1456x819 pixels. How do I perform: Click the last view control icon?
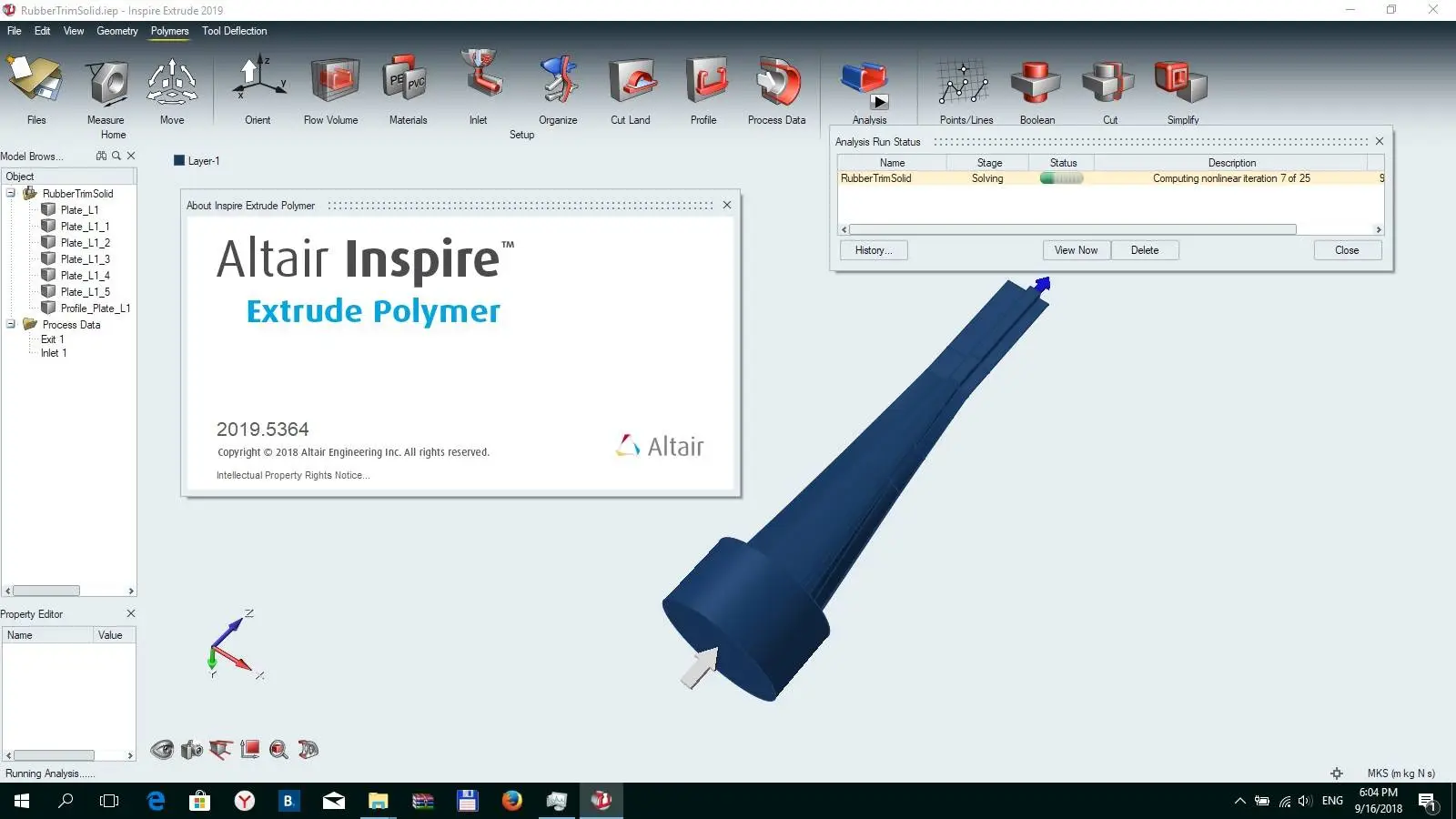tap(308, 750)
